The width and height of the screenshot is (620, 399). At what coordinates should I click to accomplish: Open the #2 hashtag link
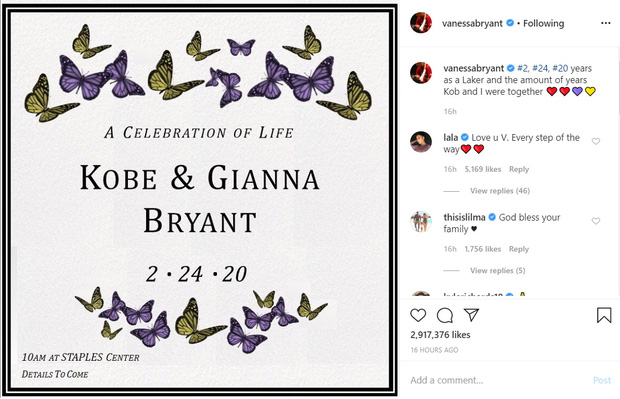pos(522,68)
